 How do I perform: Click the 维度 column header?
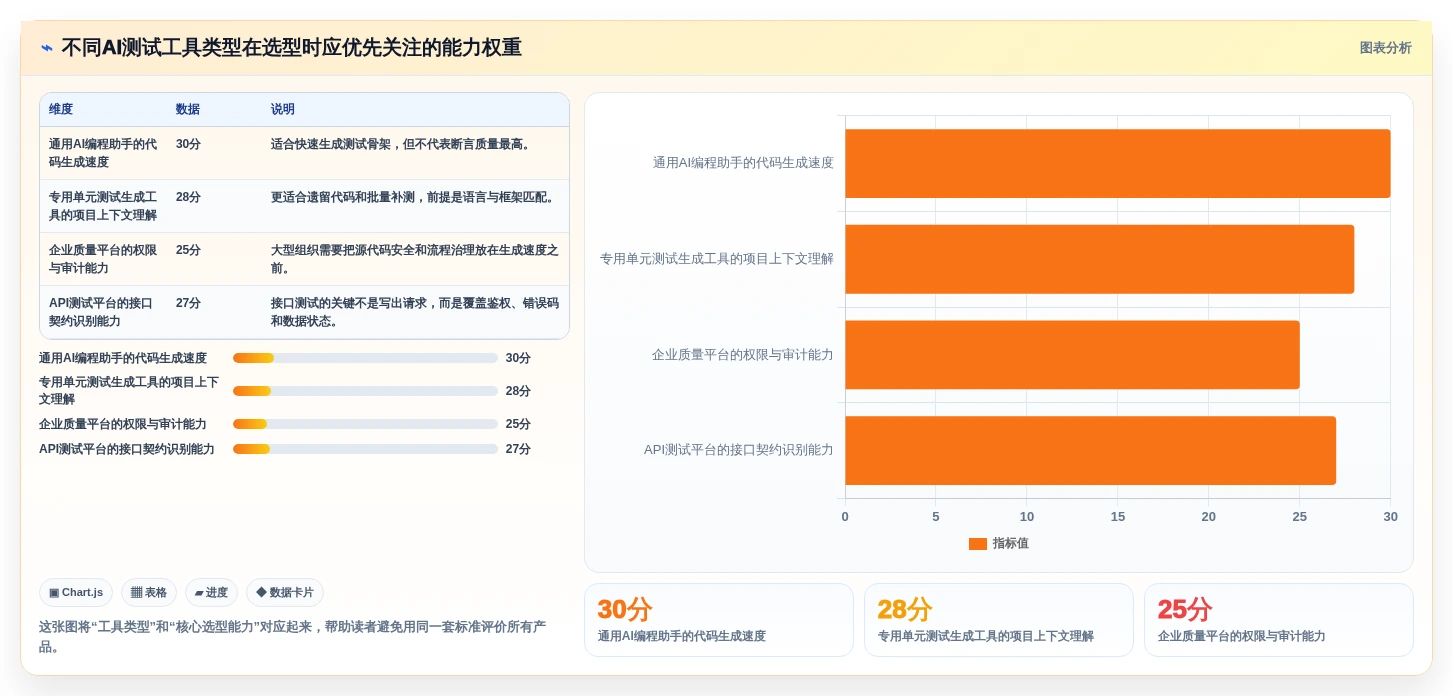(x=61, y=110)
